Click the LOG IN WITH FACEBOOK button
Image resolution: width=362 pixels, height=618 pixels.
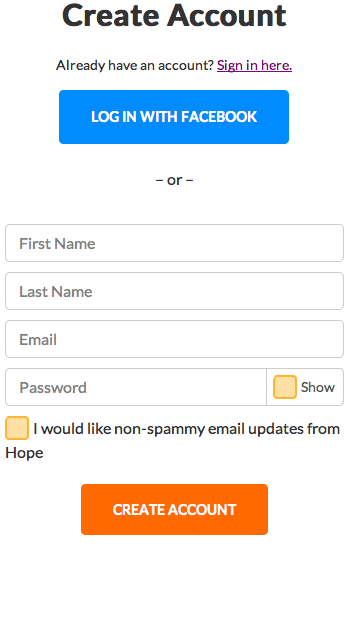coord(174,117)
